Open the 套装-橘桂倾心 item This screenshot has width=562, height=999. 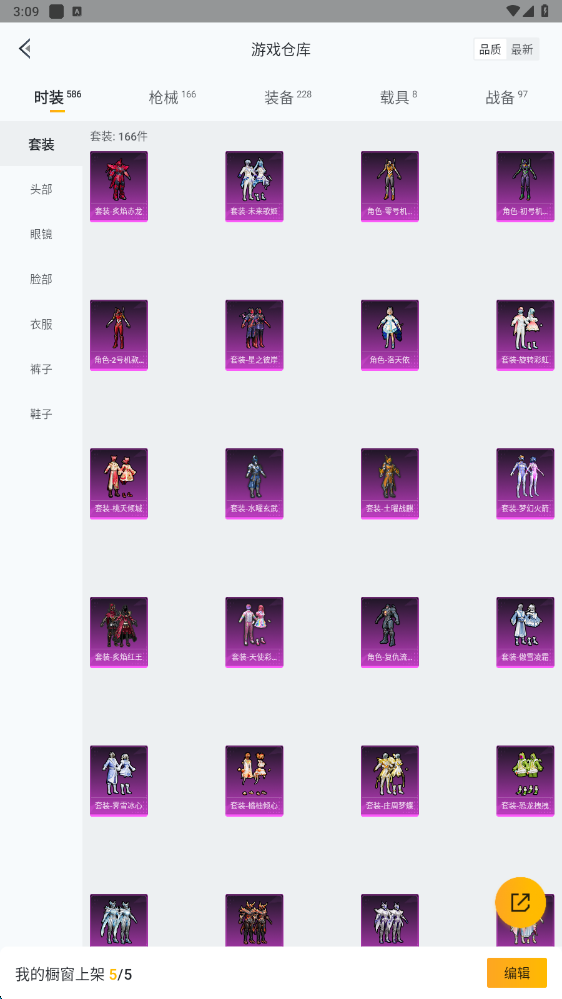(x=254, y=781)
